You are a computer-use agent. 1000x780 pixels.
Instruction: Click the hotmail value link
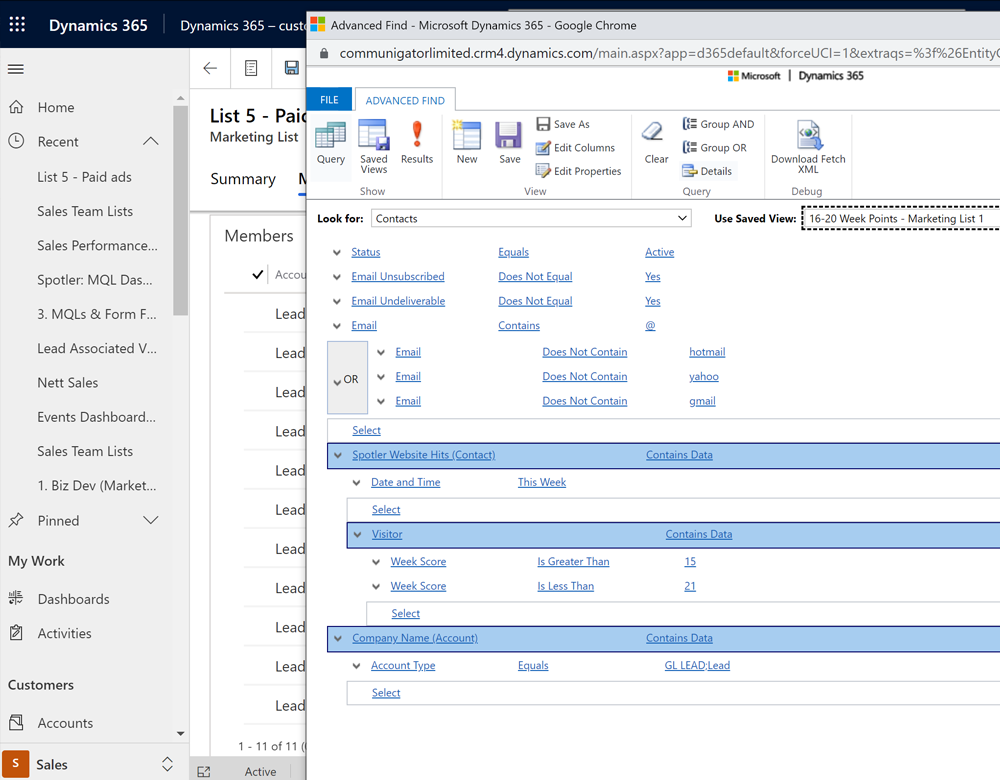pos(707,352)
